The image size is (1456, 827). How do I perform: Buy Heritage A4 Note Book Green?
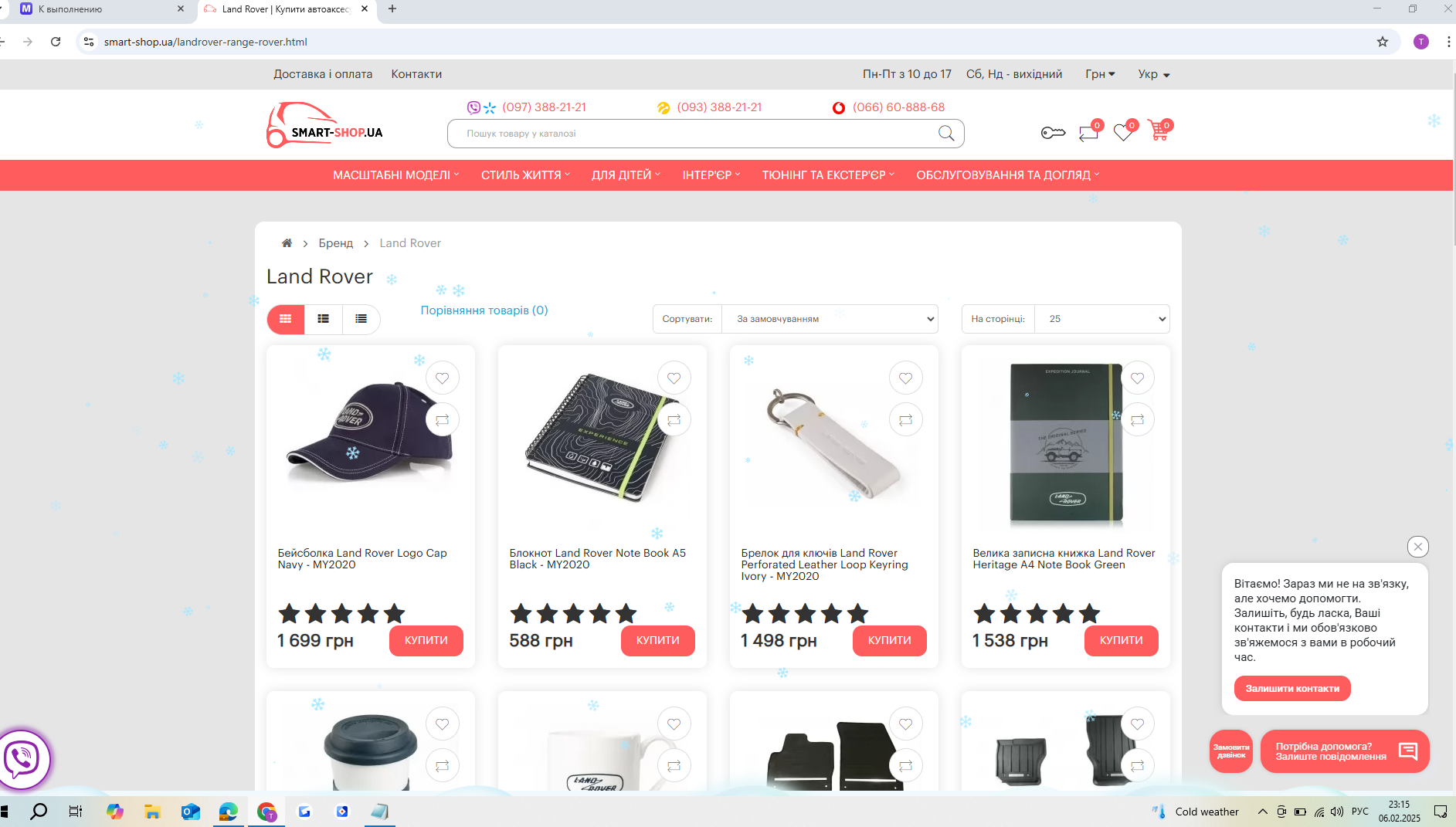[1122, 641]
